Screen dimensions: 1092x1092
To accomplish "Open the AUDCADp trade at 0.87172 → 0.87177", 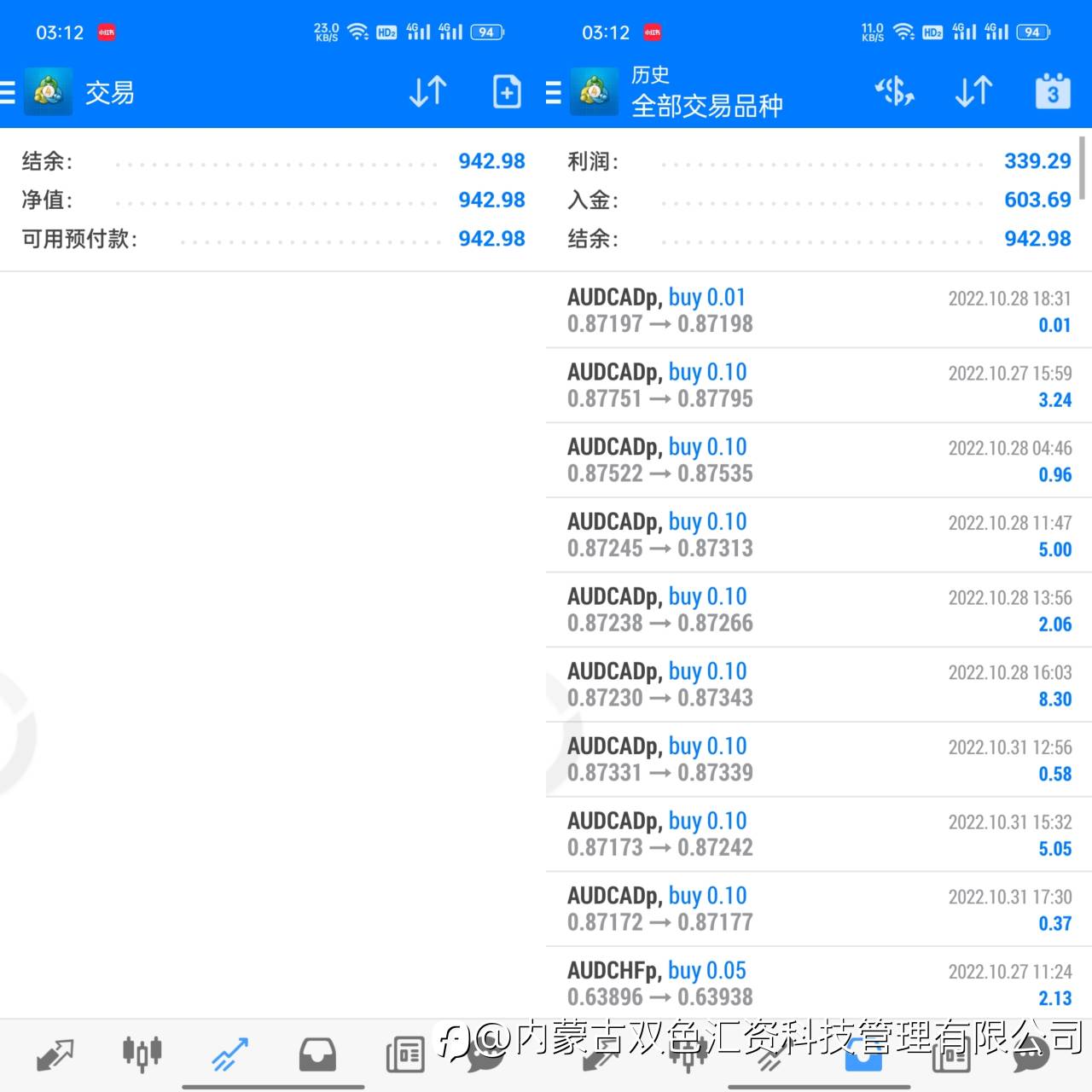I will [x=819, y=909].
